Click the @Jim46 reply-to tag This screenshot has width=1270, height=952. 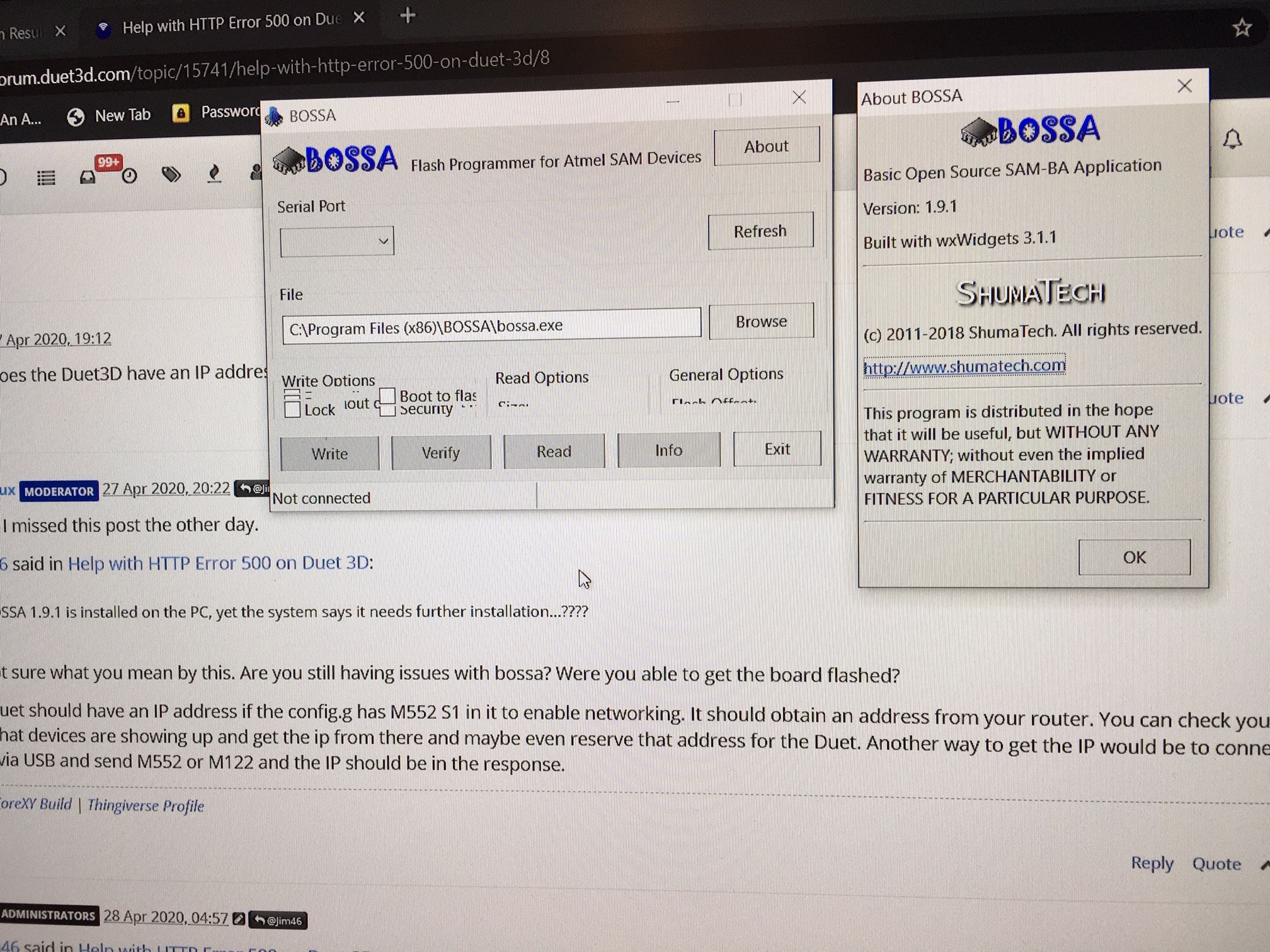[278, 921]
